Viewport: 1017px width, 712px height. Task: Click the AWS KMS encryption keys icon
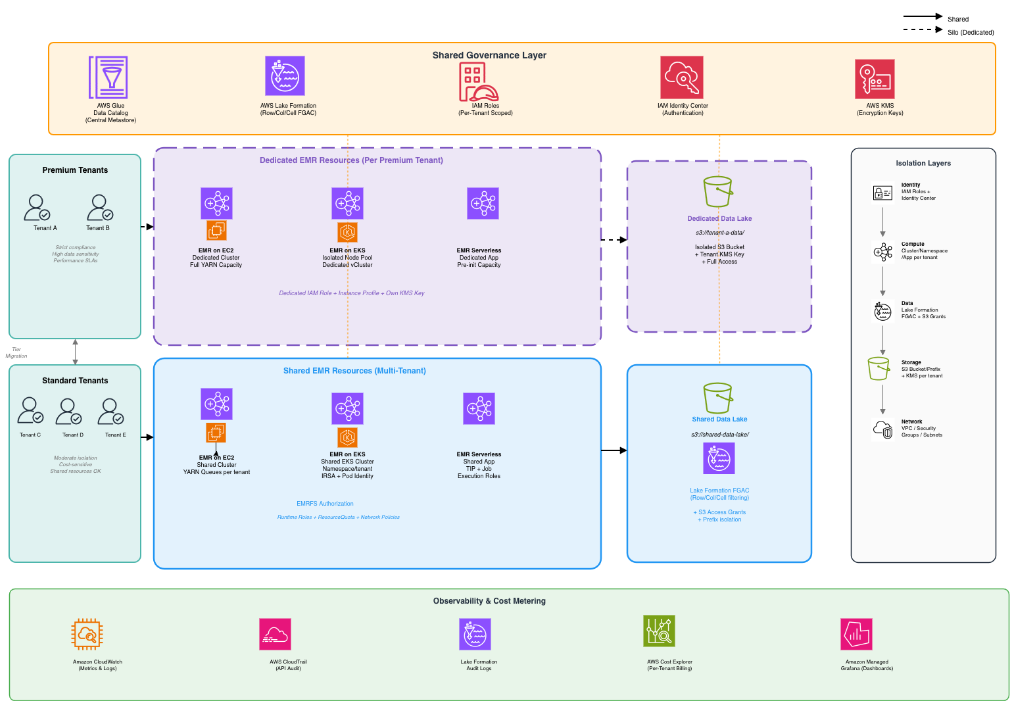[x=875, y=79]
